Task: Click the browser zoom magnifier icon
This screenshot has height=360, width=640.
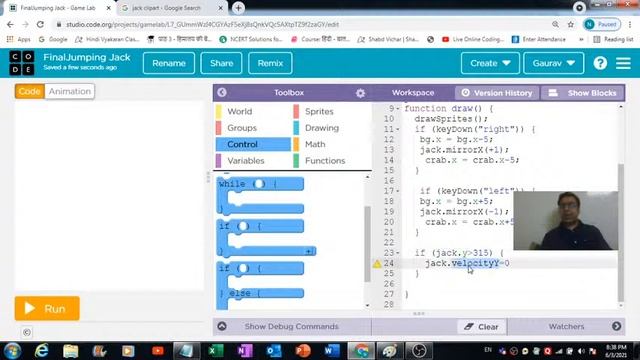Action: [x=556, y=24]
